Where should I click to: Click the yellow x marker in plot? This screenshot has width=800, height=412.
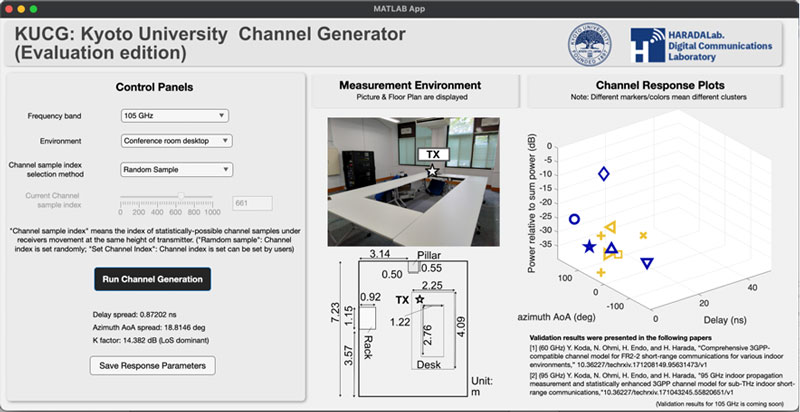tap(643, 235)
